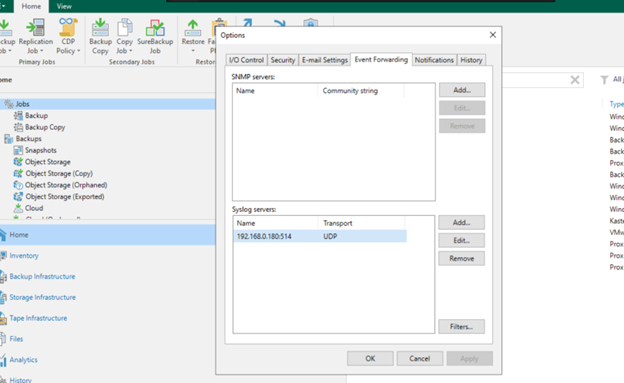This screenshot has width=624, height=383.
Task: Add a new Syslog server
Action: [x=462, y=223]
